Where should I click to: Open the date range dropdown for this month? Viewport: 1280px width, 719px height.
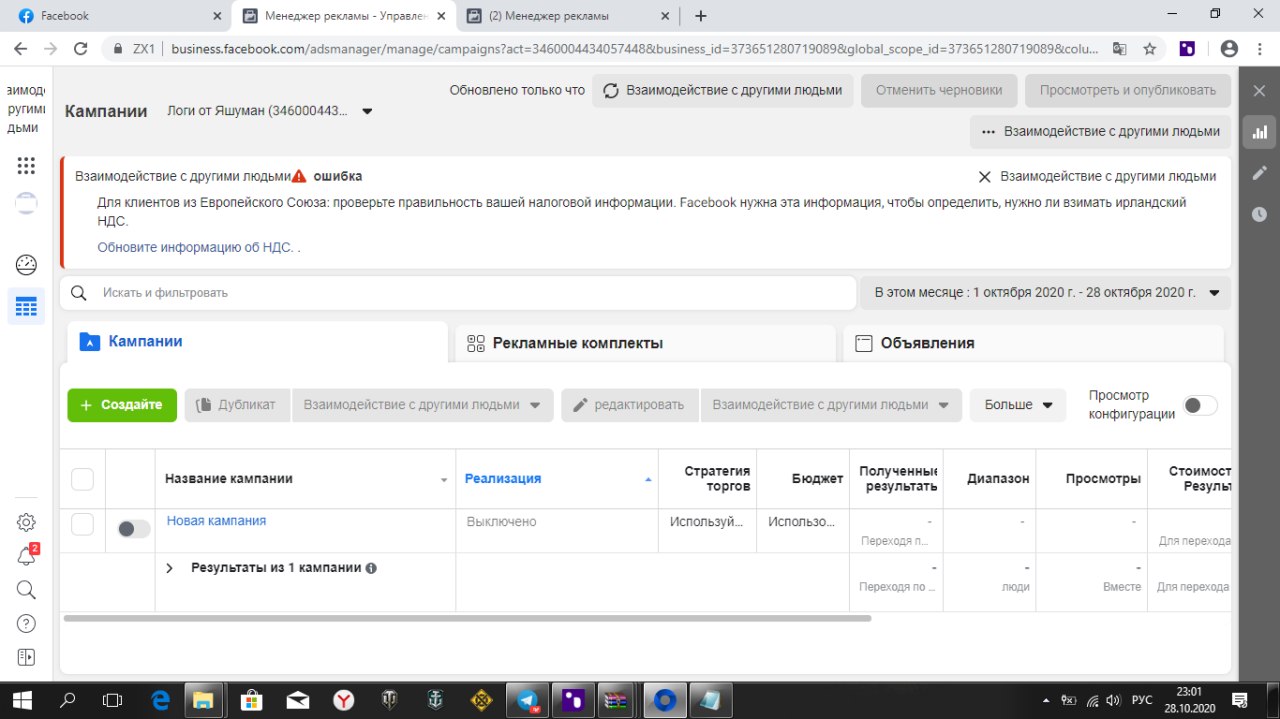pyautogui.click(x=1046, y=293)
